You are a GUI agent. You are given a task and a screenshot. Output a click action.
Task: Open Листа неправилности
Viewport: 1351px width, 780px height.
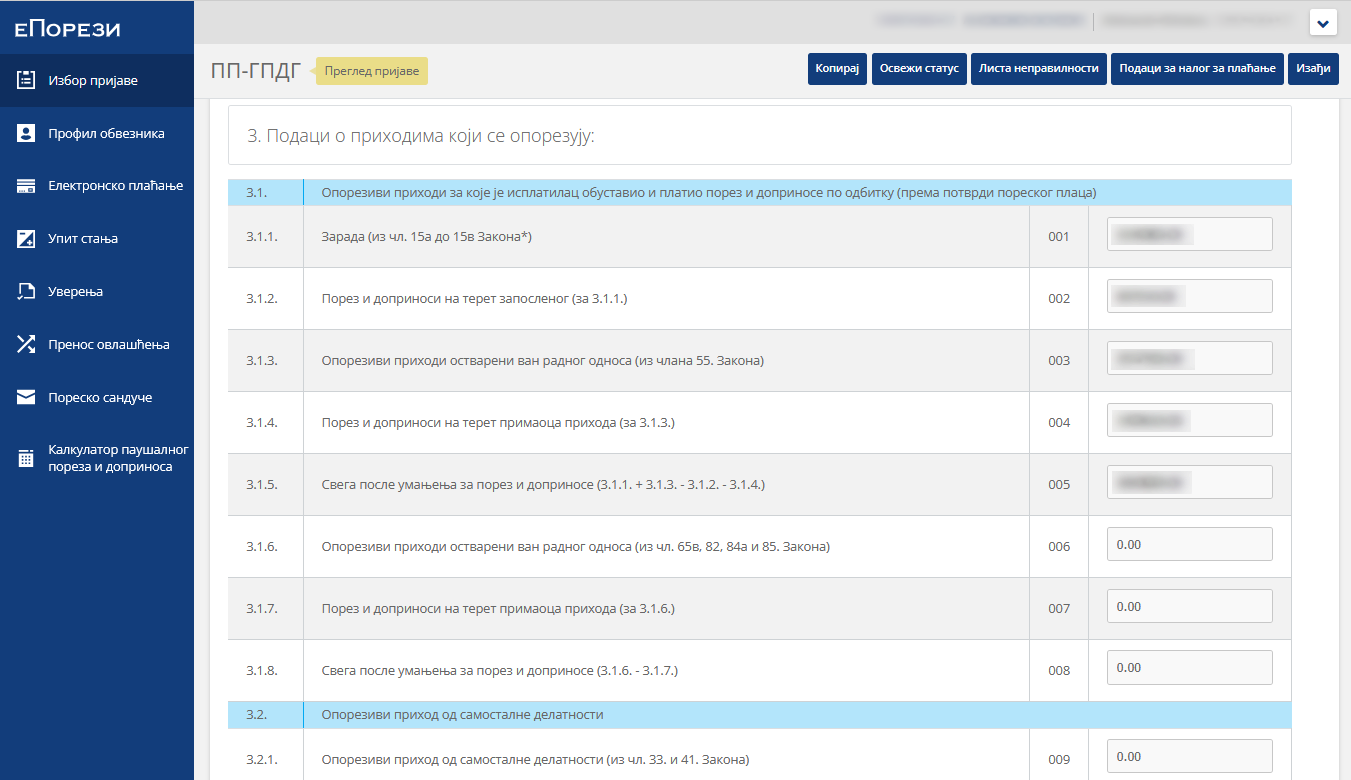pyautogui.click(x=1038, y=69)
